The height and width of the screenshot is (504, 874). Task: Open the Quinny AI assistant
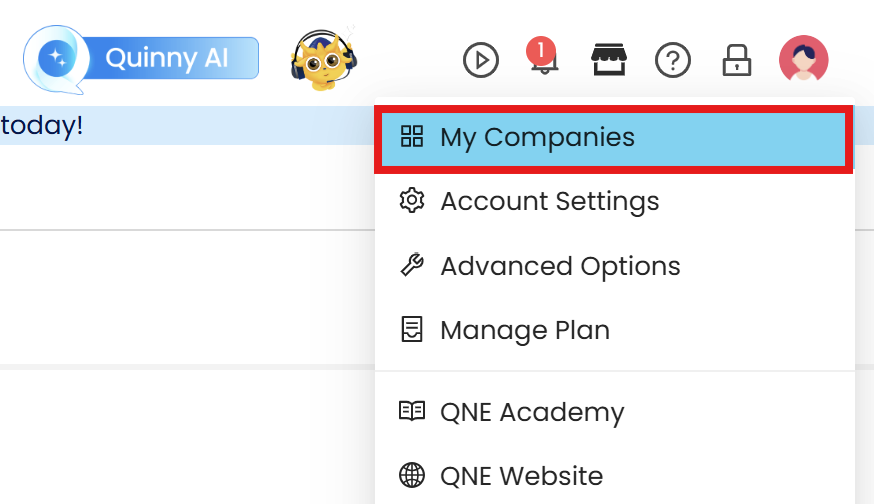(141, 58)
